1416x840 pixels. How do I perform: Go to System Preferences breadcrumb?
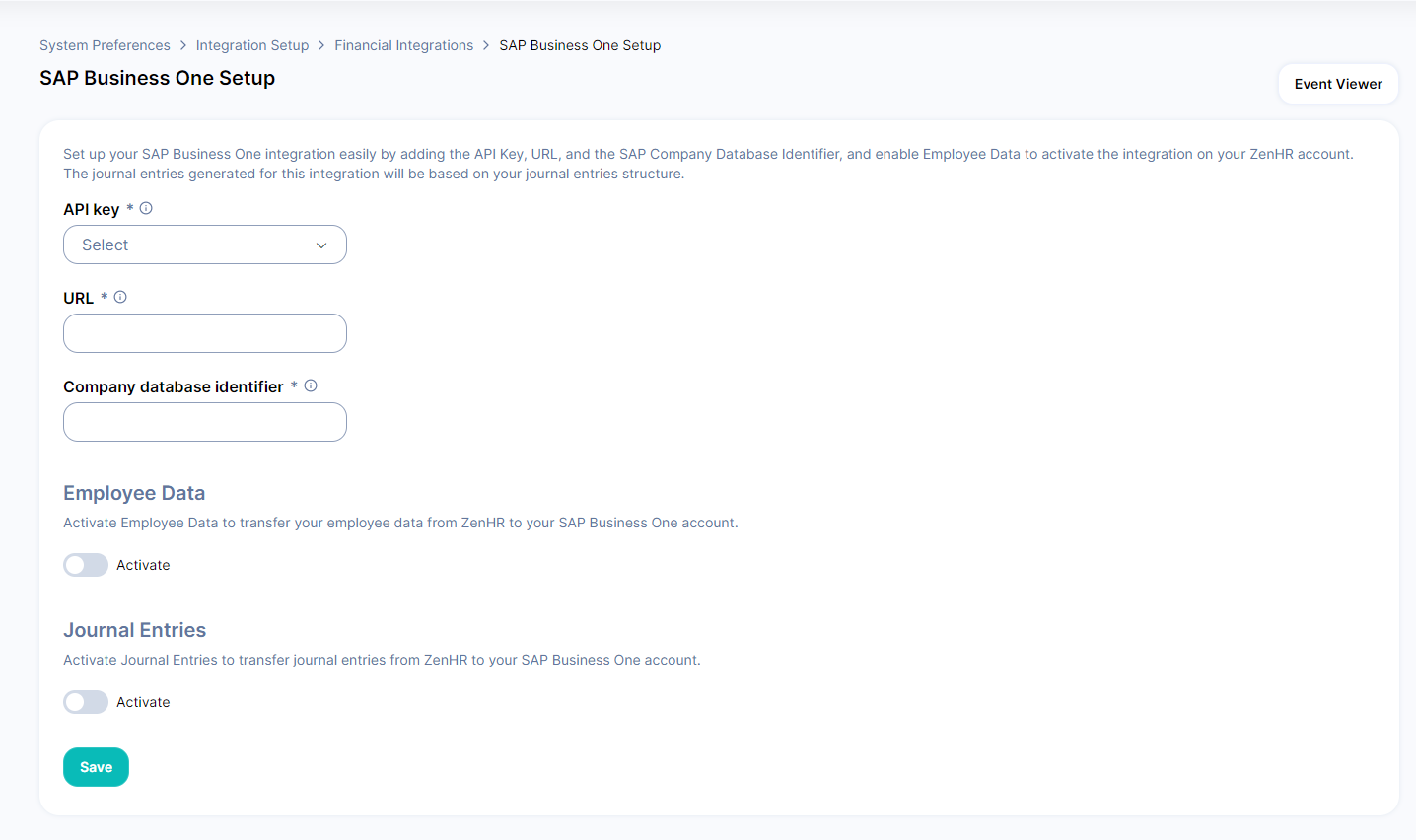[x=105, y=45]
